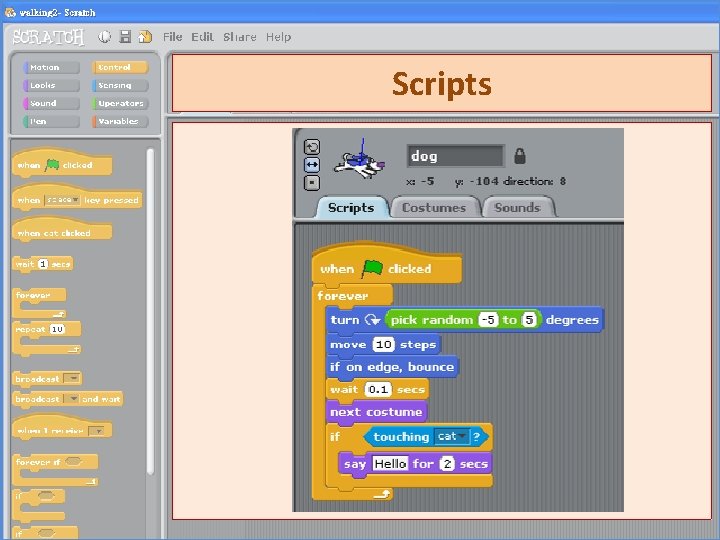Click the share project folder icon

(145, 37)
